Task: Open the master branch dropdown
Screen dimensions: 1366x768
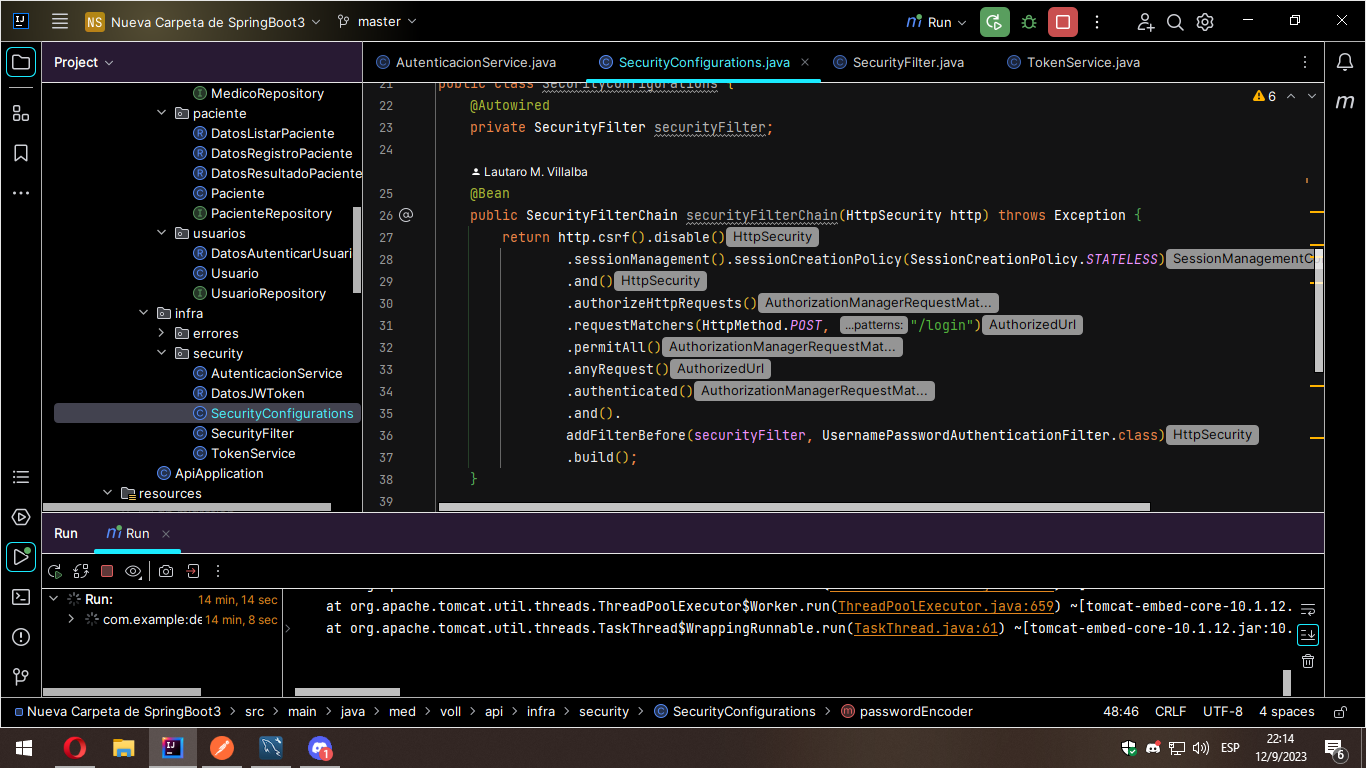Action: [378, 21]
